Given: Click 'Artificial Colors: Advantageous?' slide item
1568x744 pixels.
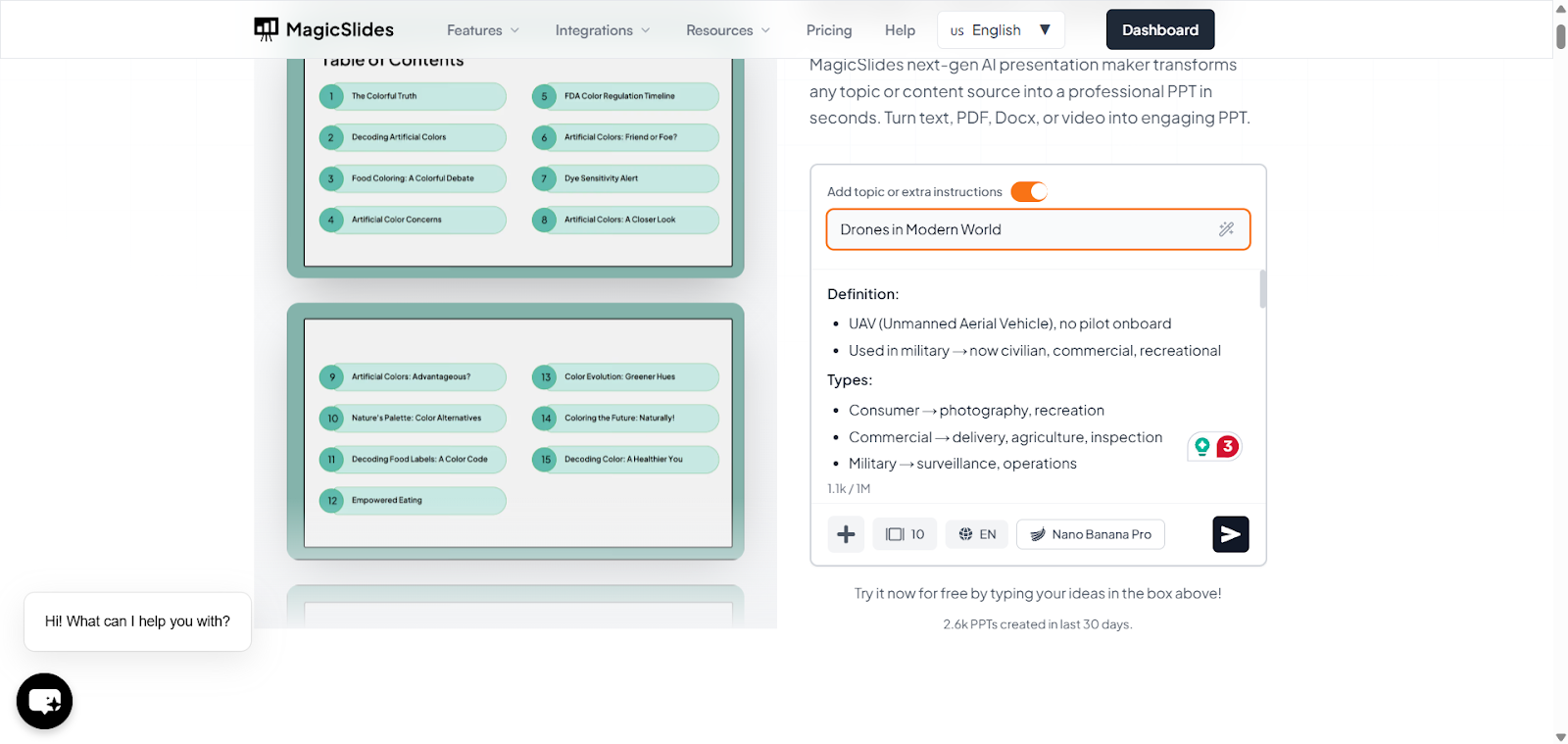Looking at the screenshot, I should pos(413,376).
